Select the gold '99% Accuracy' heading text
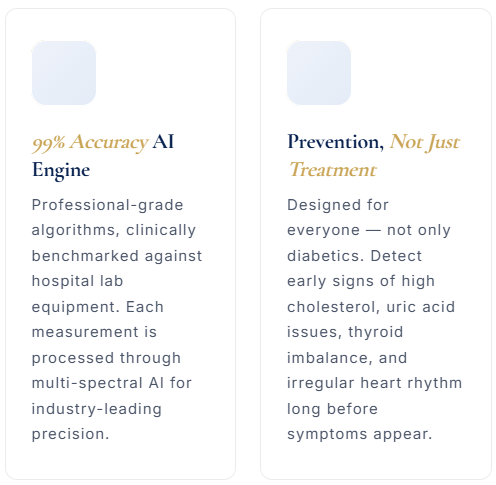The height and width of the screenshot is (485, 496). [90, 143]
